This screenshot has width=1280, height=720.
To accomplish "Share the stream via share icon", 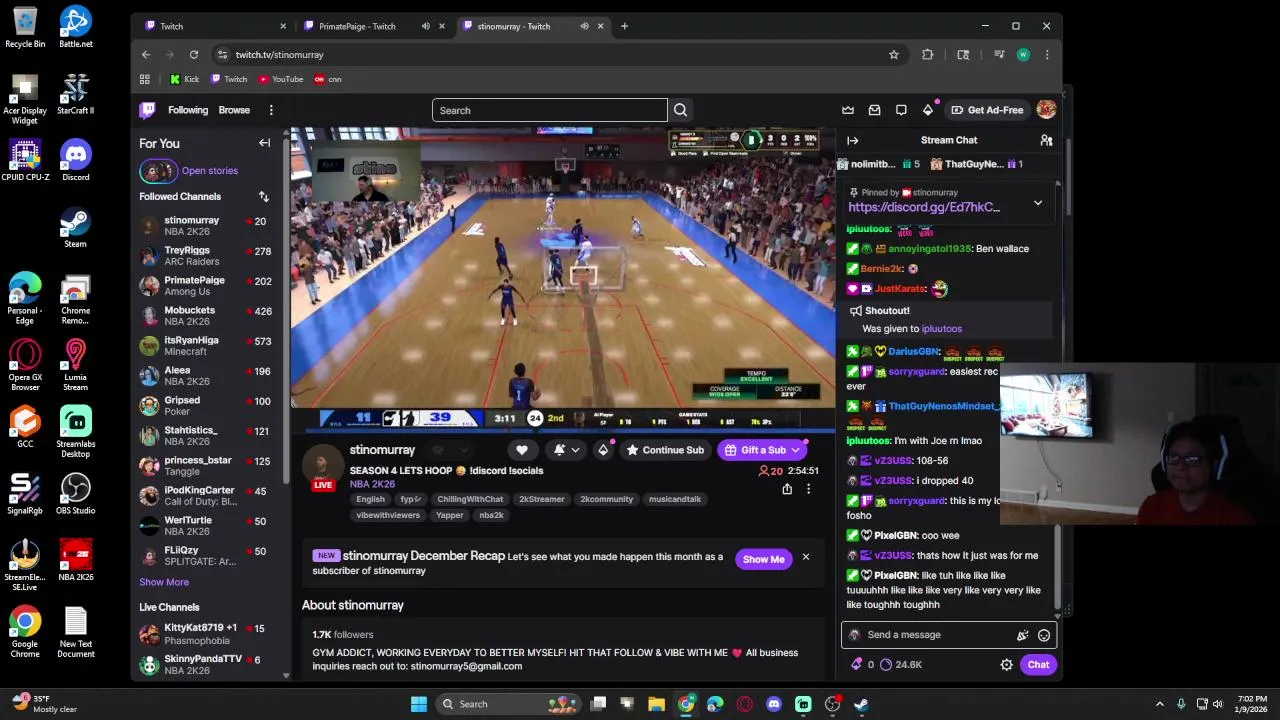I will tap(787, 489).
